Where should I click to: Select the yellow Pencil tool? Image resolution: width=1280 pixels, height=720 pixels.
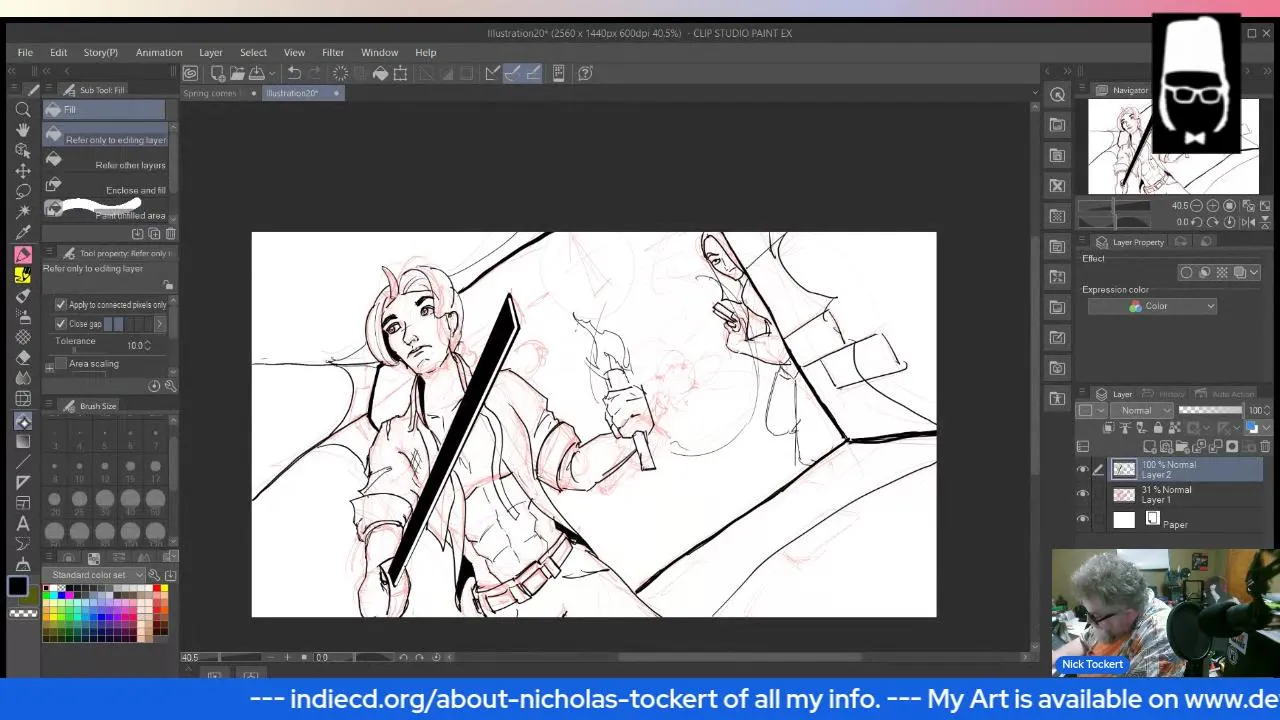[23, 275]
